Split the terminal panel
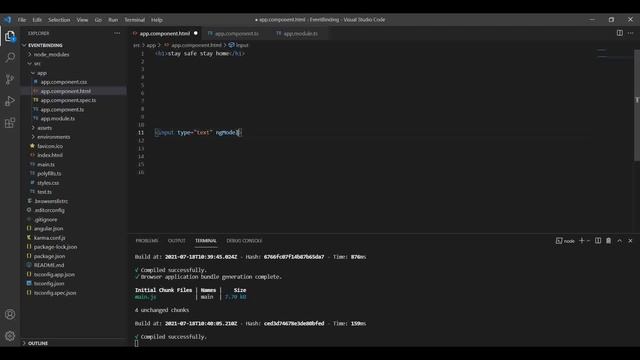The height and width of the screenshot is (360, 640). tap(598, 241)
